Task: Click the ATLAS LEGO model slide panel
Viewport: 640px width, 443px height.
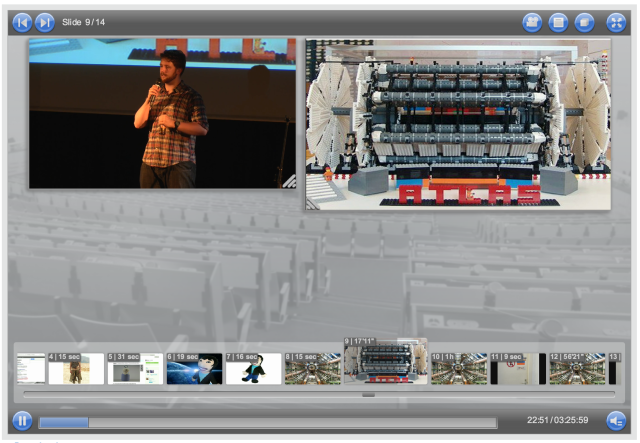Action: [x=458, y=125]
